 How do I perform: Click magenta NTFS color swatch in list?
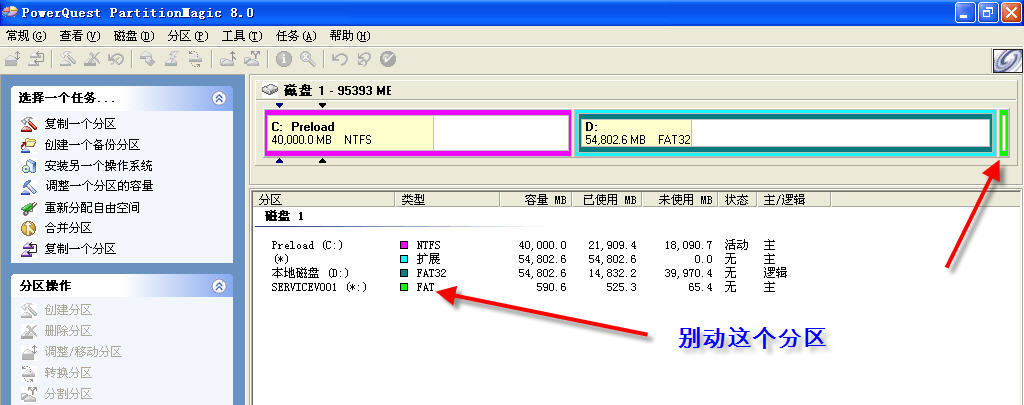404,246
